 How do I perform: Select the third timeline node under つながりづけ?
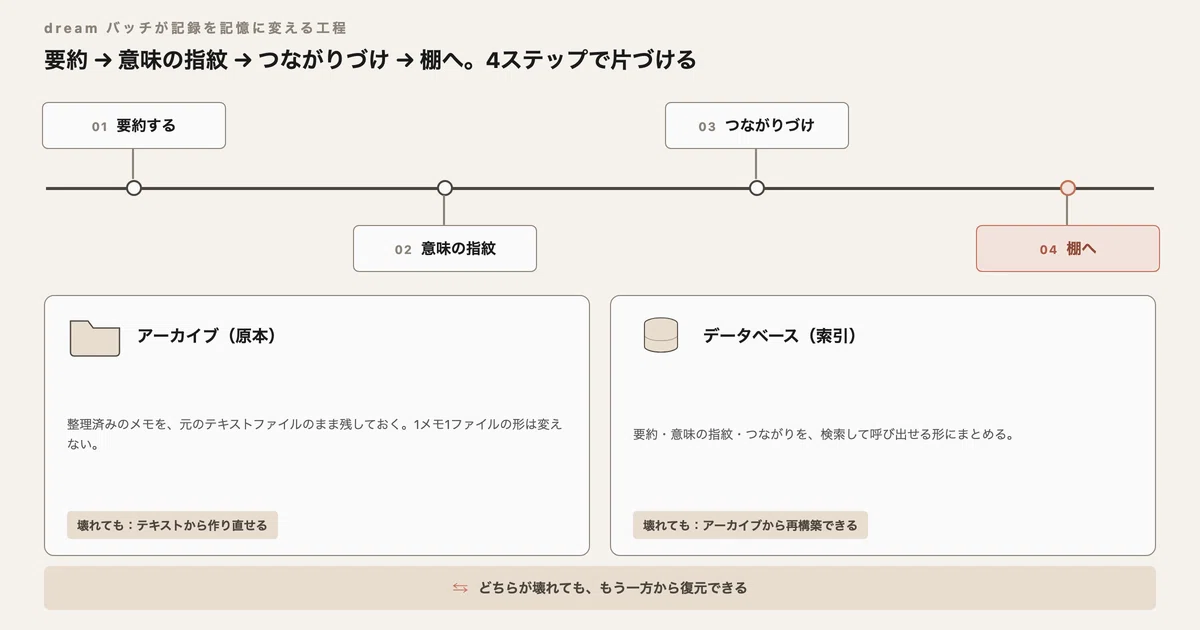(x=757, y=188)
